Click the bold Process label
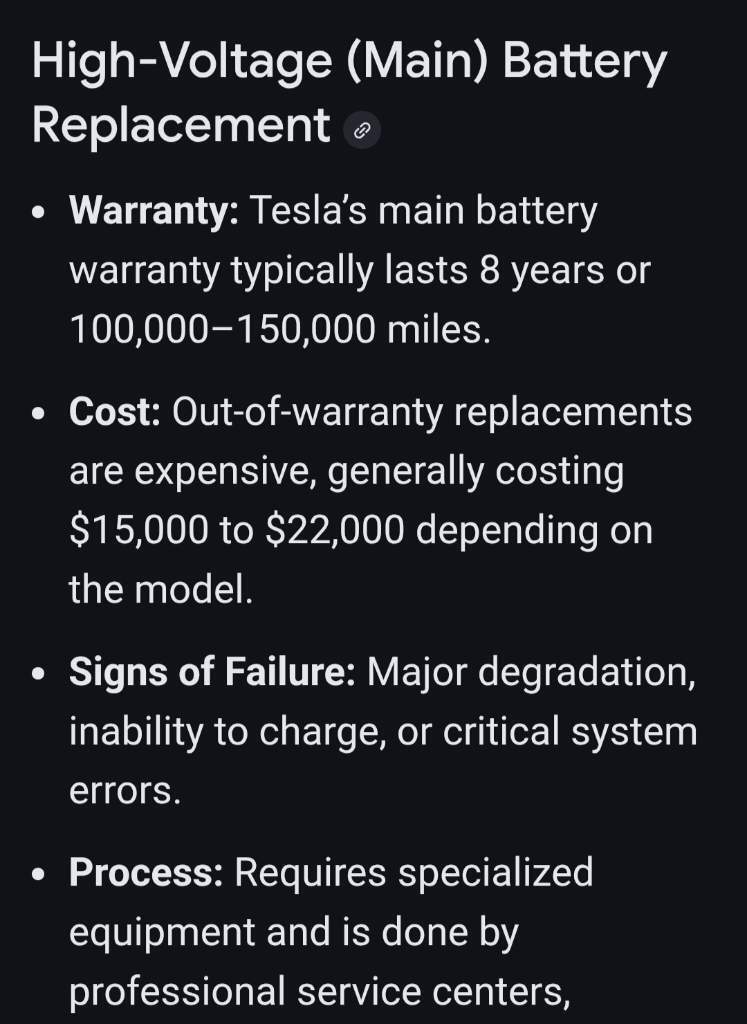This screenshot has width=747, height=1024. tap(146, 872)
